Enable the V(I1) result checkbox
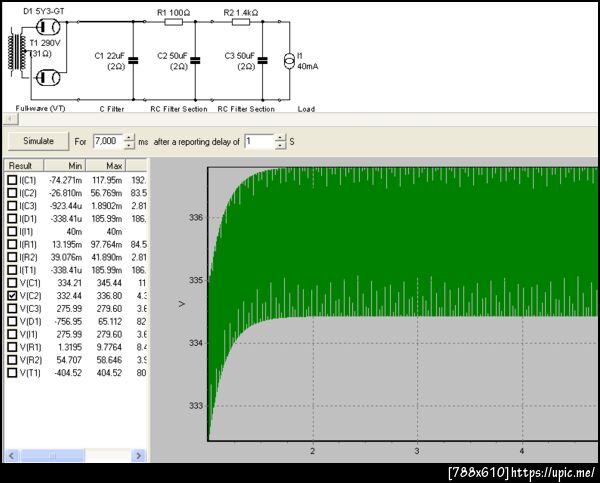Image resolution: width=600 pixels, height=483 pixels. point(13,334)
